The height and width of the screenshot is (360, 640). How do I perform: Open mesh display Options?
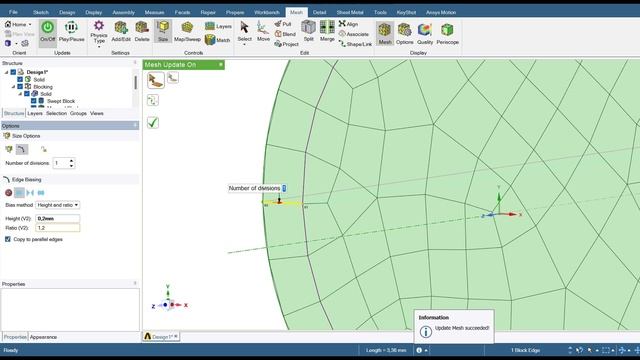(x=404, y=33)
